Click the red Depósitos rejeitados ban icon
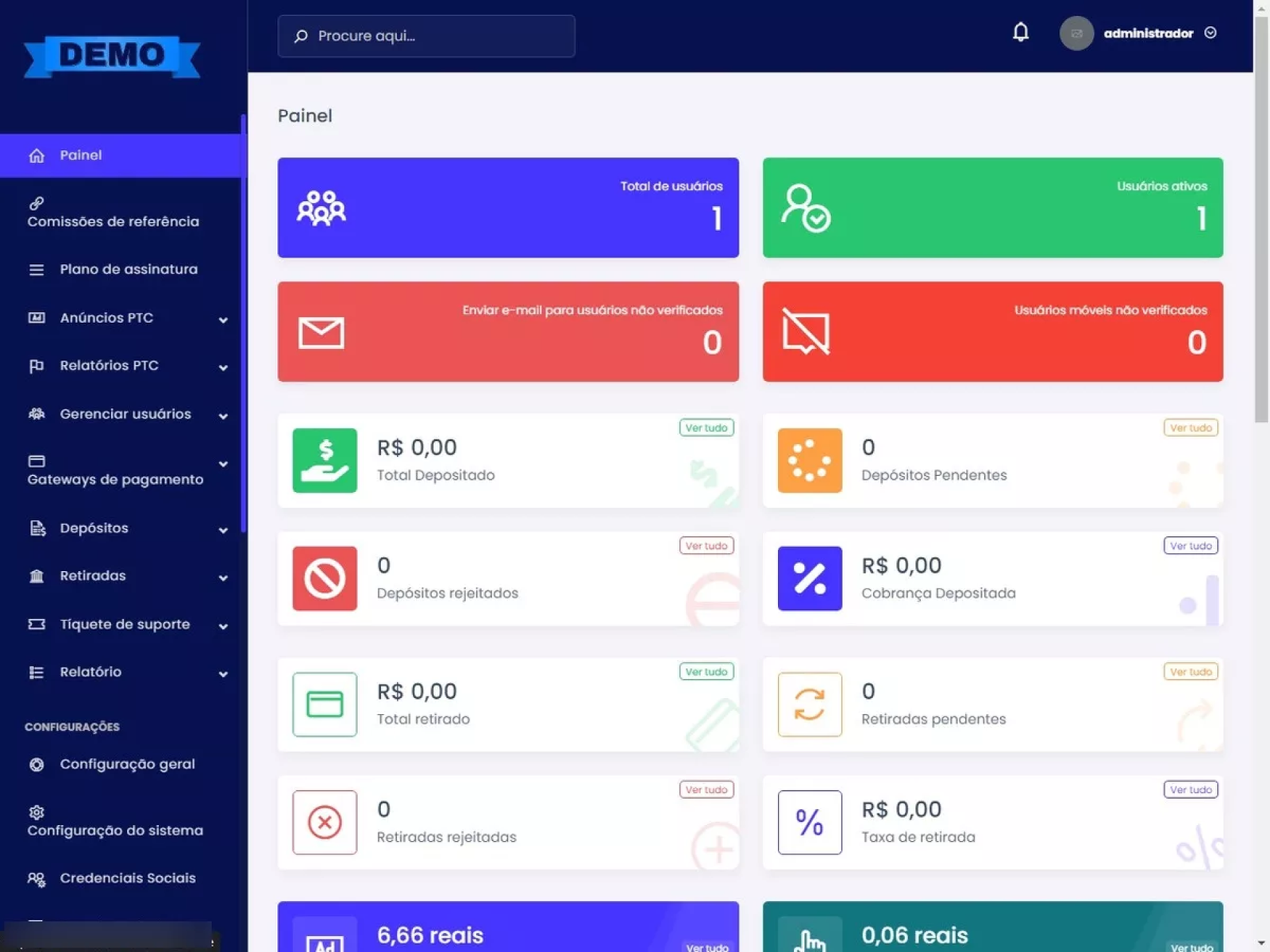This screenshot has height=952, width=1270. click(x=325, y=578)
